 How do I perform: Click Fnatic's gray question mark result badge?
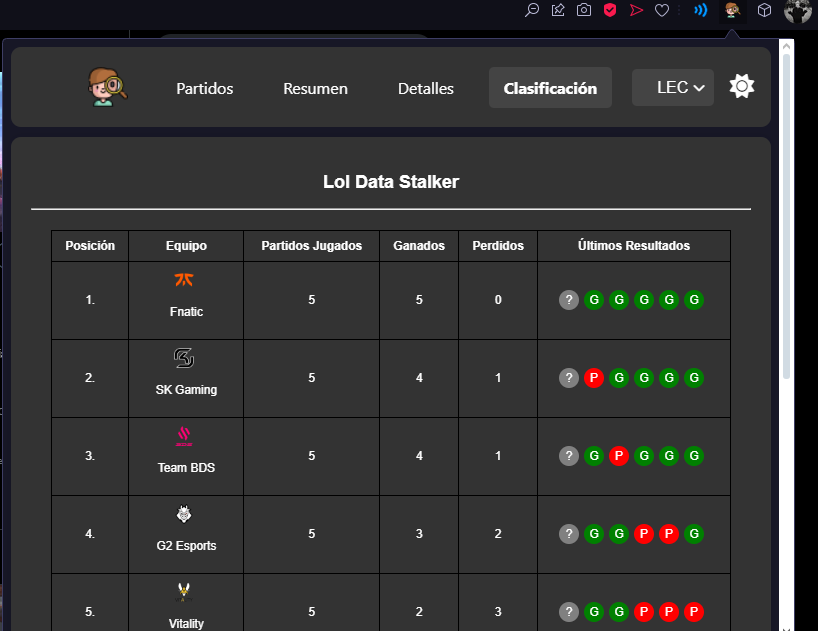coord(569,300)
